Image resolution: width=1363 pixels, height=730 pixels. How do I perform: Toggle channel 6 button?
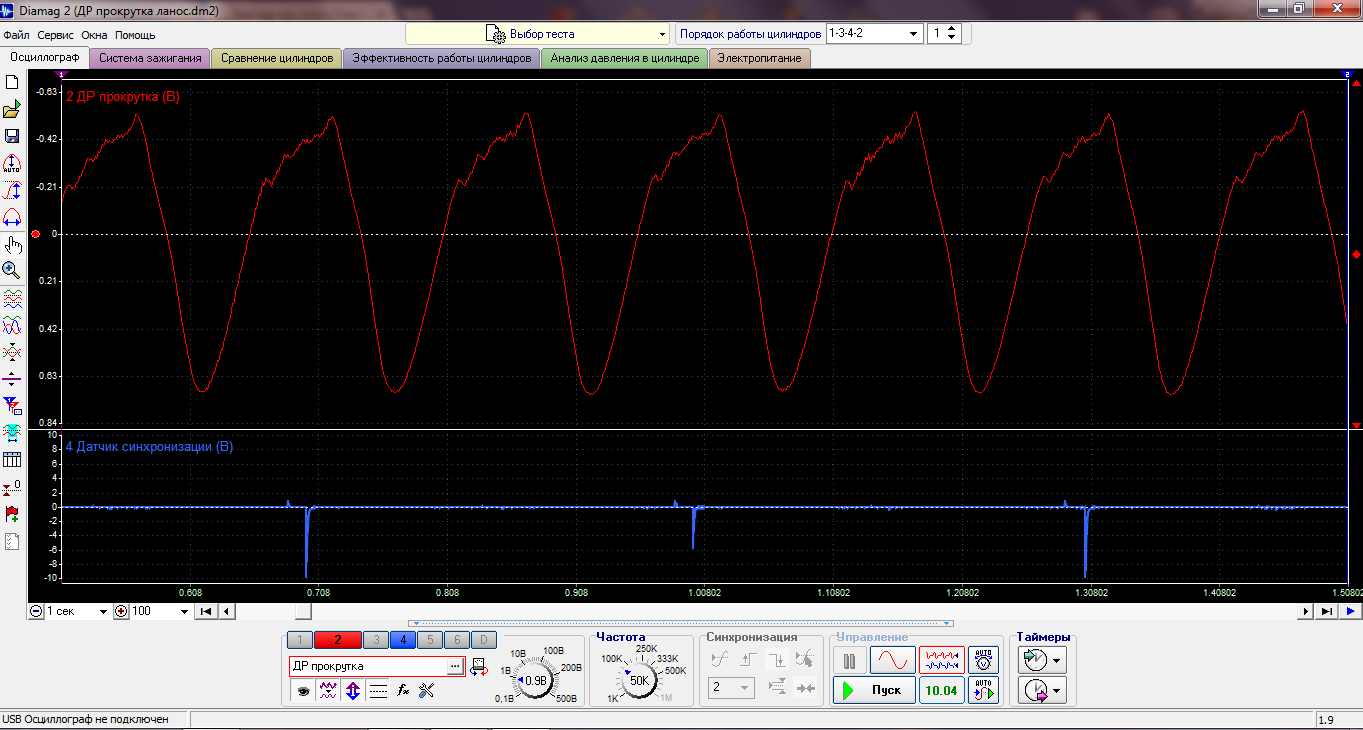click(456, 640)
